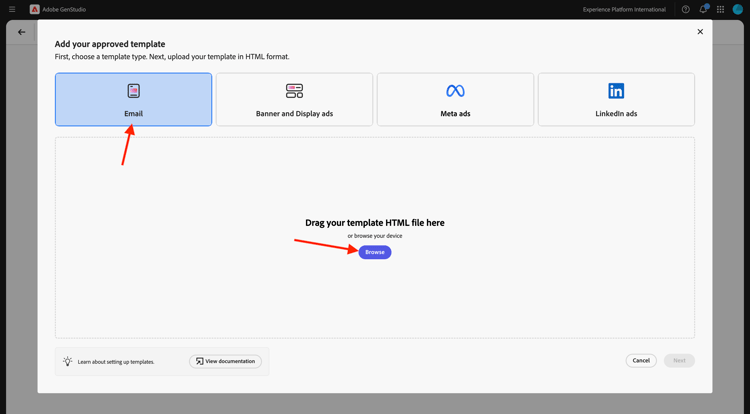Open the user profile avatar
750x414 pixels.
pyautogui.click(x=738, y=9)
